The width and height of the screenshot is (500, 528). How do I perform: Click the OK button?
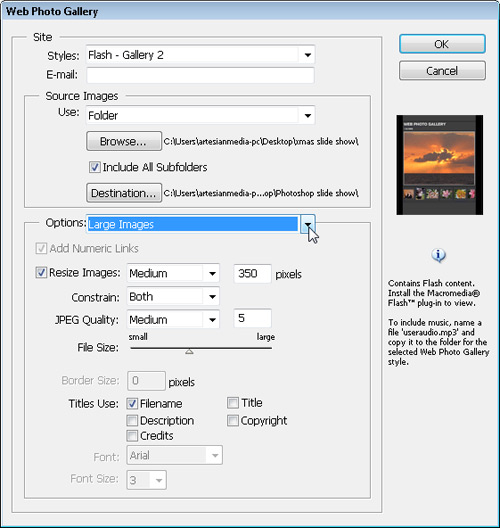pos(442,44)
